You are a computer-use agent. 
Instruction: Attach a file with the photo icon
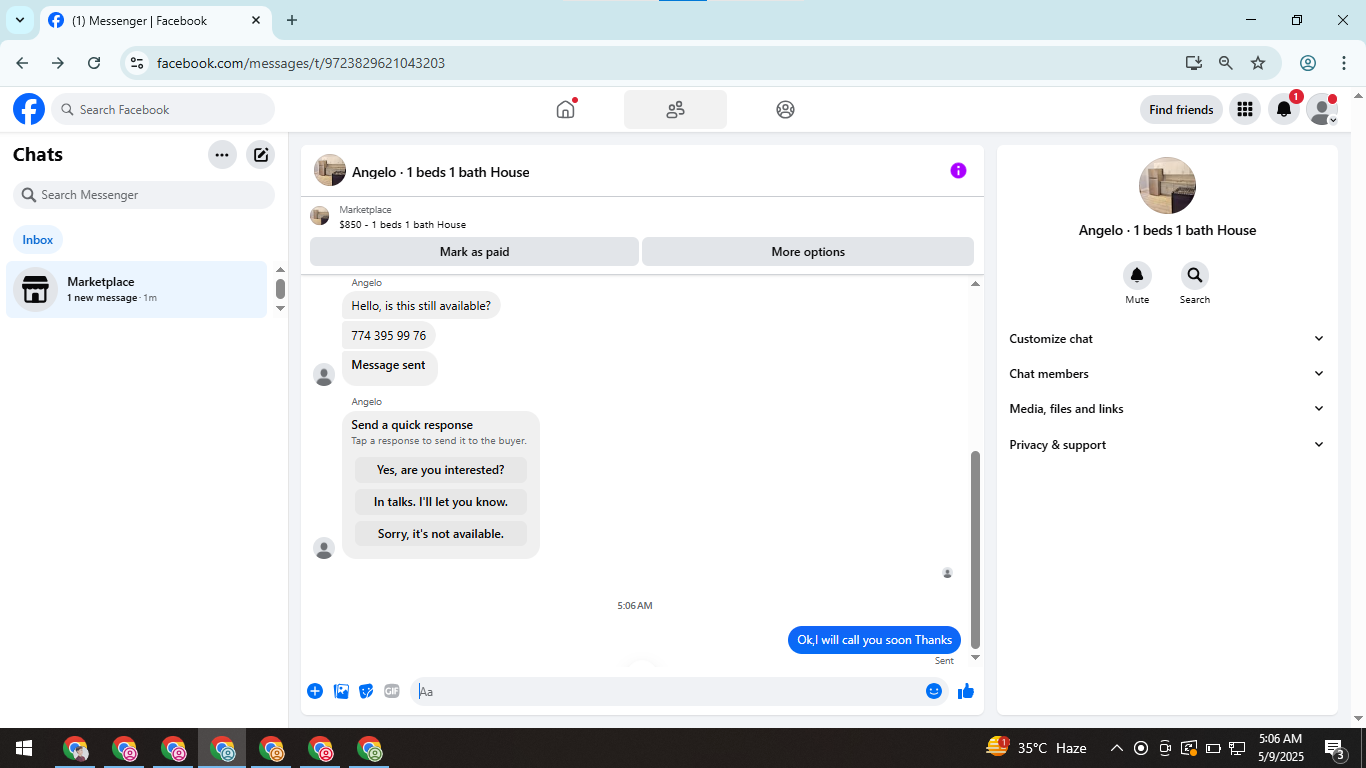pyautogui.click(x=342, y=691)
